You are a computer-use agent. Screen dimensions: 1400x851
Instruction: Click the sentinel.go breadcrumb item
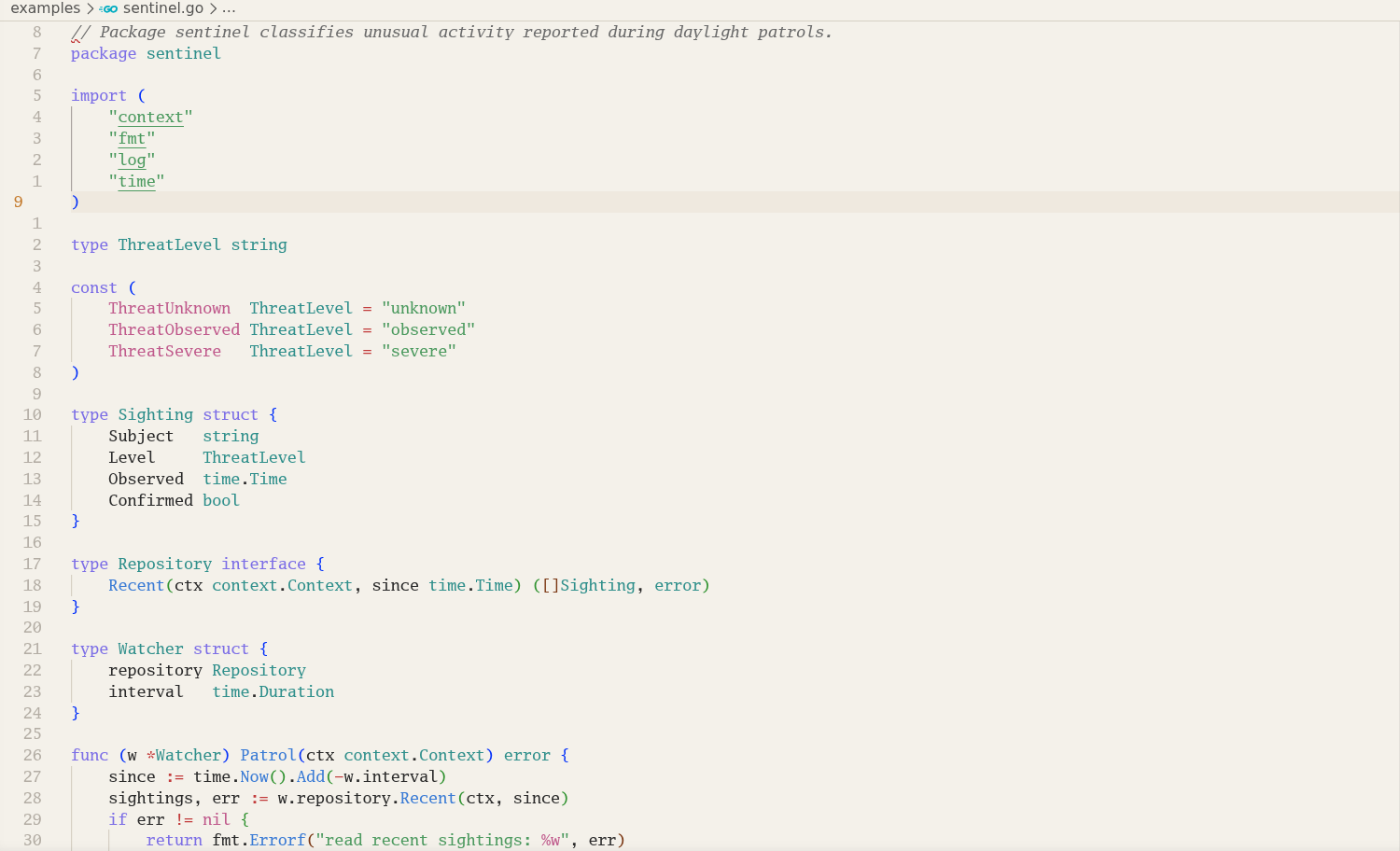pyautogui.click(x=163, y=8)
